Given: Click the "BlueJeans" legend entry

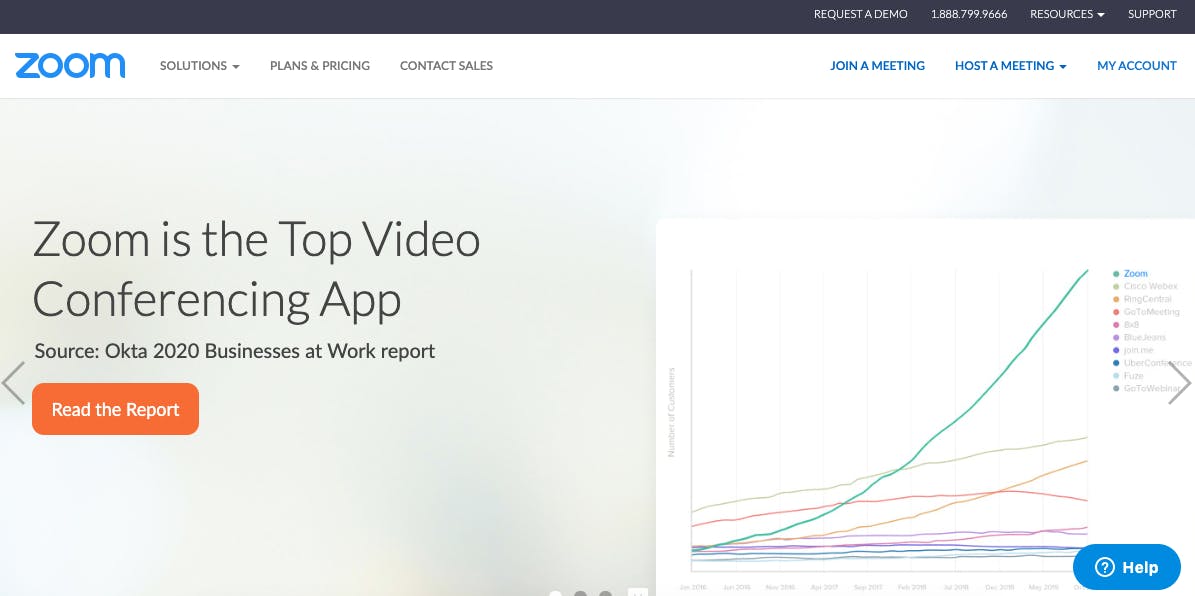Looking at the screenshot, I should tap(1139, 338).
